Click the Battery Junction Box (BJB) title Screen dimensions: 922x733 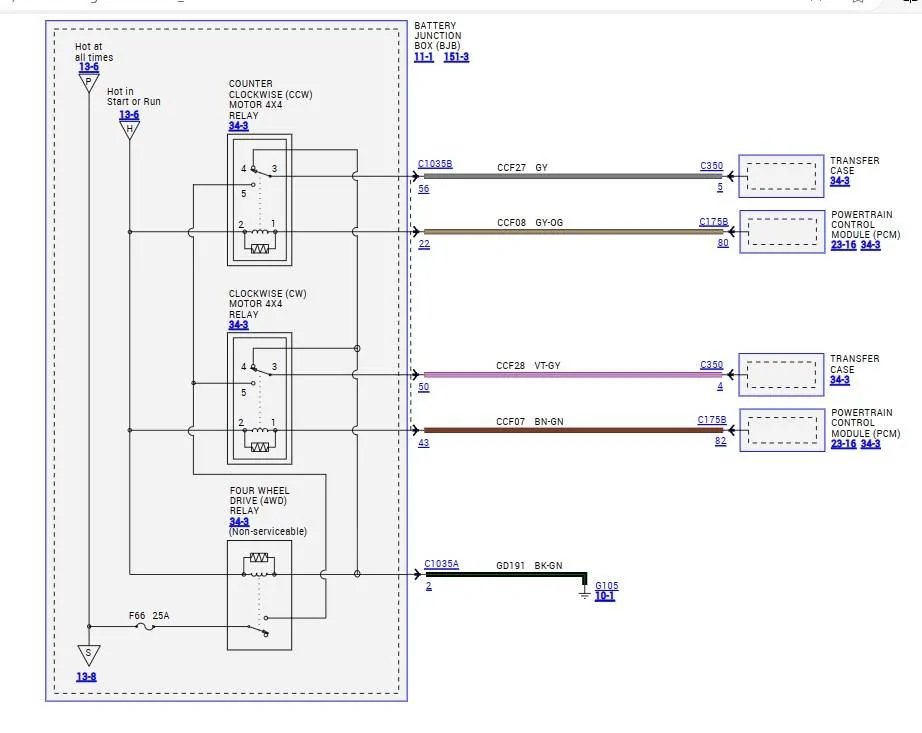pyautogui.click(x=437, y=36)
